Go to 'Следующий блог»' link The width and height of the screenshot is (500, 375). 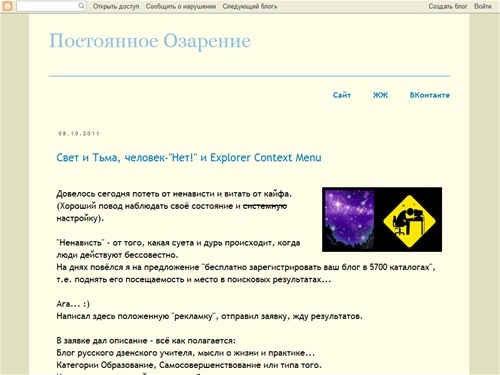(x=250, y=6)
